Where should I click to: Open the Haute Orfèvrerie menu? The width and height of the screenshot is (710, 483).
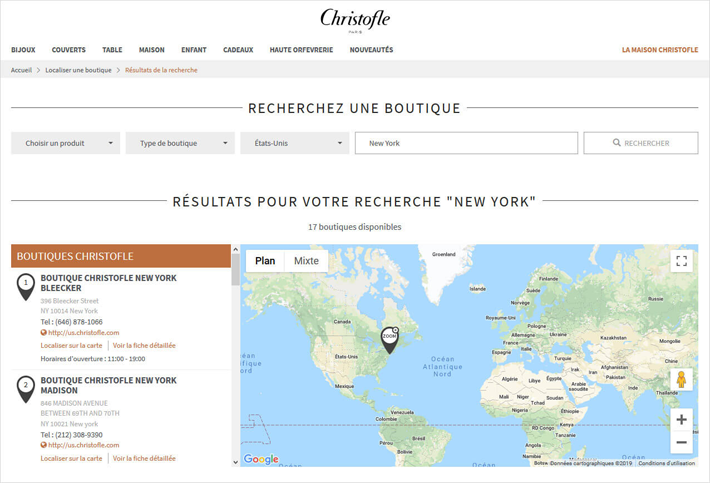302,50
